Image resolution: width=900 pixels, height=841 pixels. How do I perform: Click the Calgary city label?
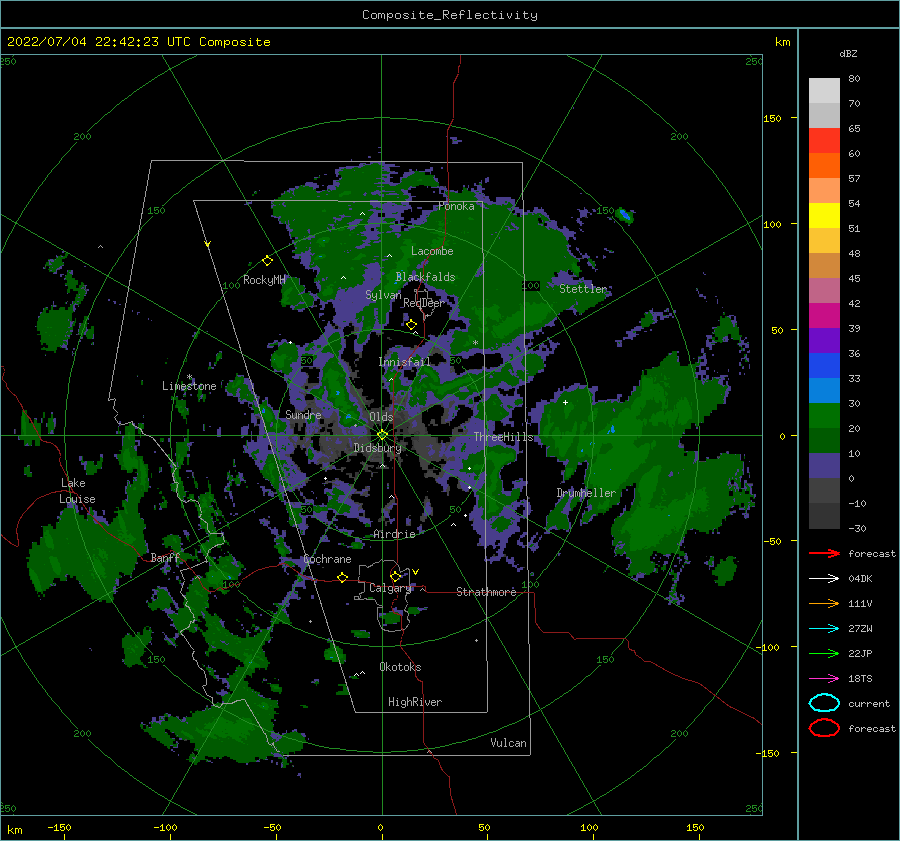click(x=390, y=588)
